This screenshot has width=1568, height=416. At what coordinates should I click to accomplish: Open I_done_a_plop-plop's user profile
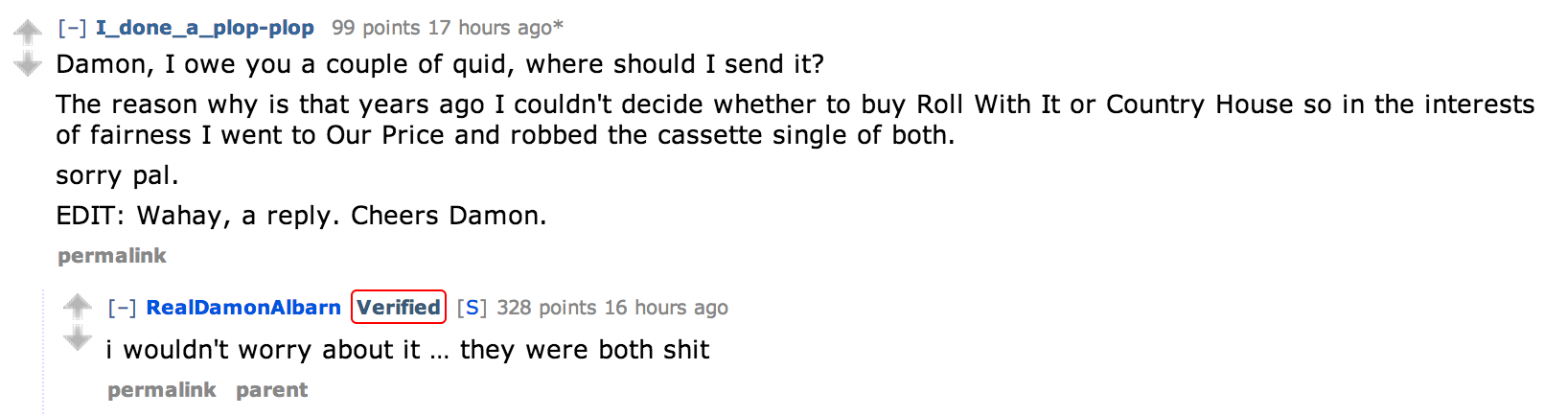point(204,28)
